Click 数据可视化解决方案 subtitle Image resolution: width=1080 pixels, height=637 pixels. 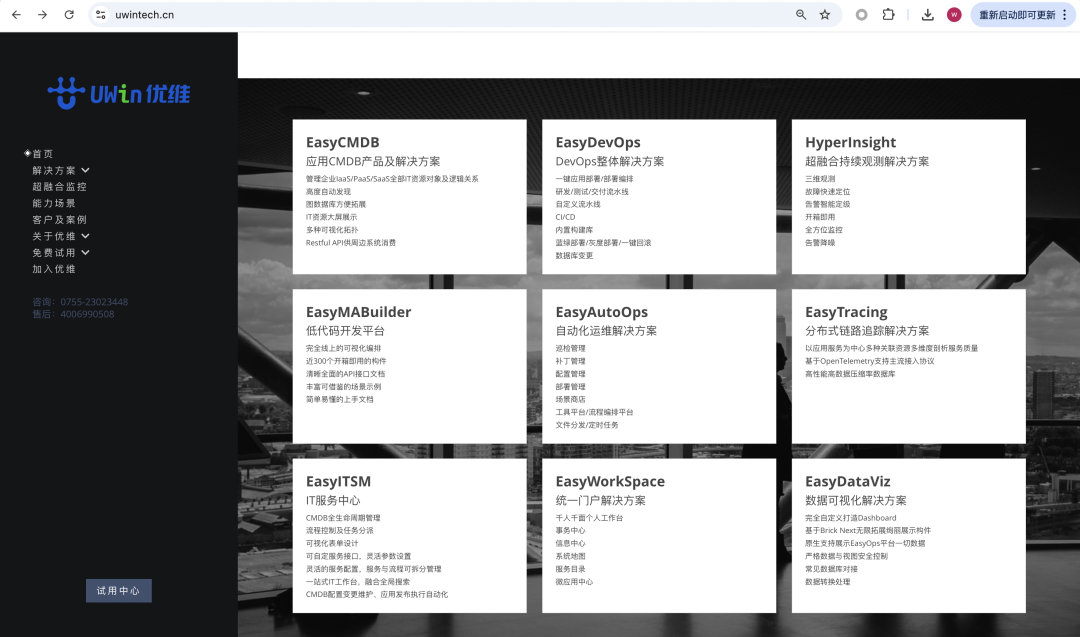coord(855,501)
